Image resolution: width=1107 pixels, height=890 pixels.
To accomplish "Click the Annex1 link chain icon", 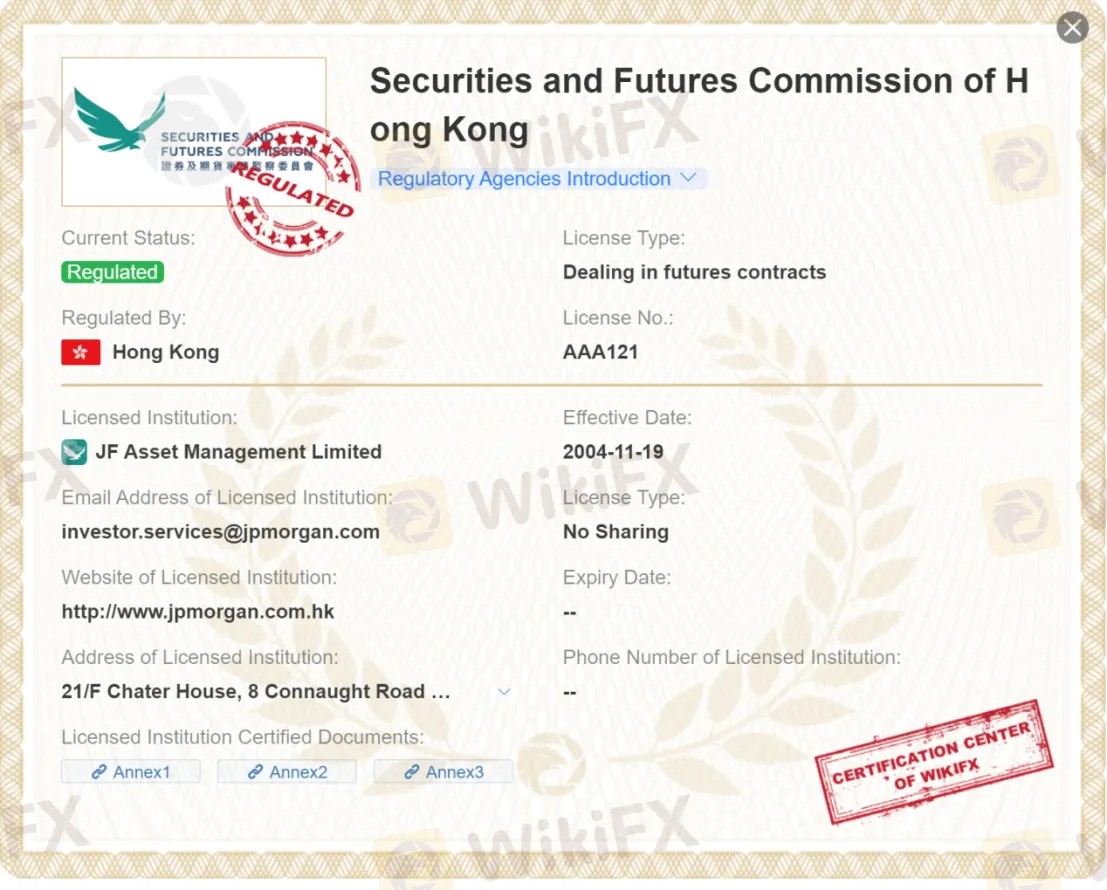I will click(x=99, y=772).
